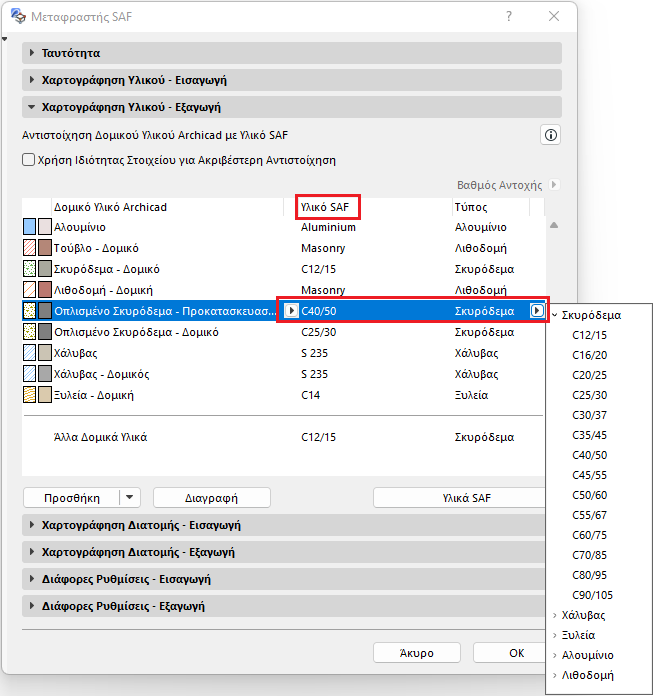Expand the Αλουμίνιο group in popup list

coord(555,655)
